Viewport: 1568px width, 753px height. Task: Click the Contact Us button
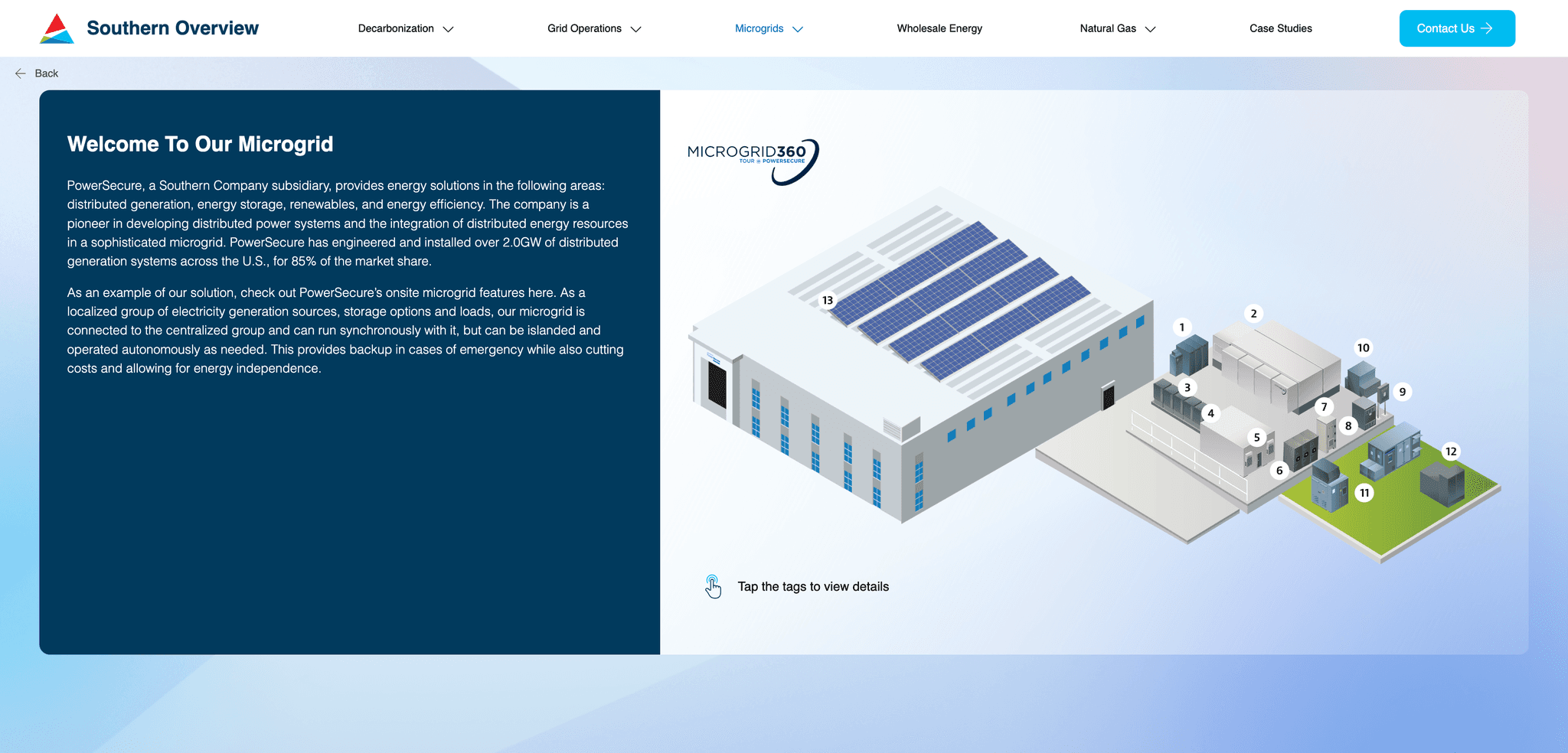[x=1457, y=28]
